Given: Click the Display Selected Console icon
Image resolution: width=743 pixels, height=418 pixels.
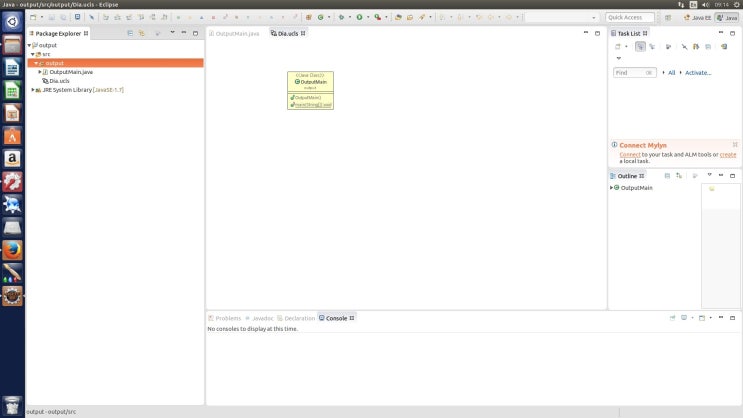Looking at the screenshot, I should tap(684, 318).
